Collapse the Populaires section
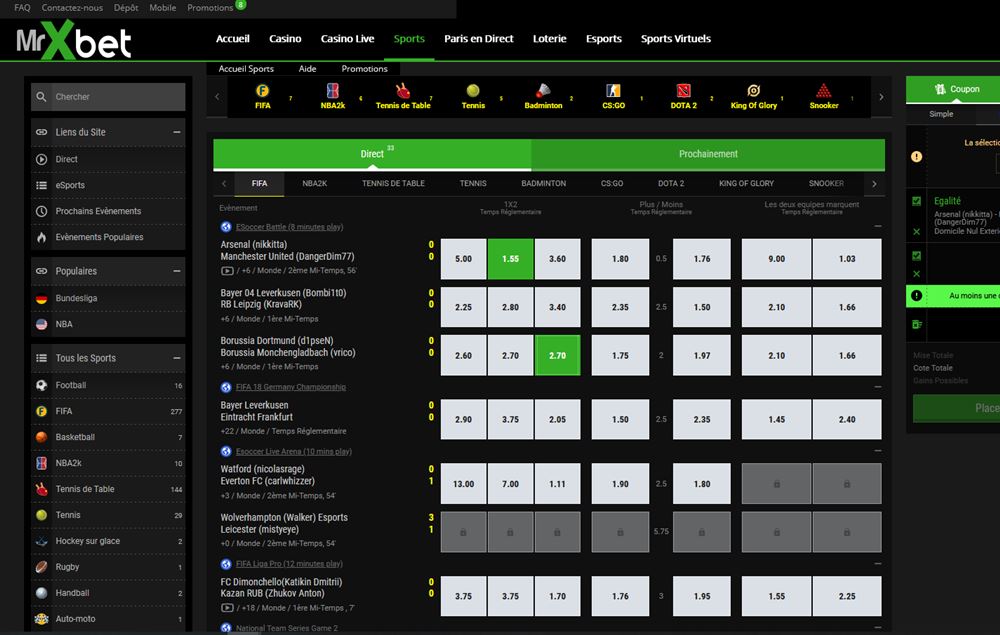The height and width of the screenshot is (635, 1000). tap(177, 271)
